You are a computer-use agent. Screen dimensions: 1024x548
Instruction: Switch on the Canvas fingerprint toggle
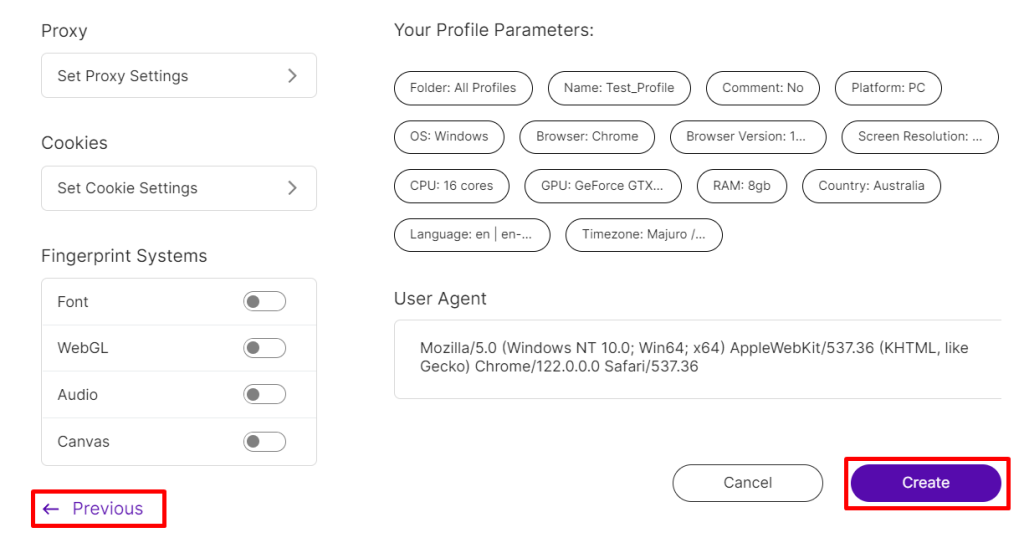264,442
